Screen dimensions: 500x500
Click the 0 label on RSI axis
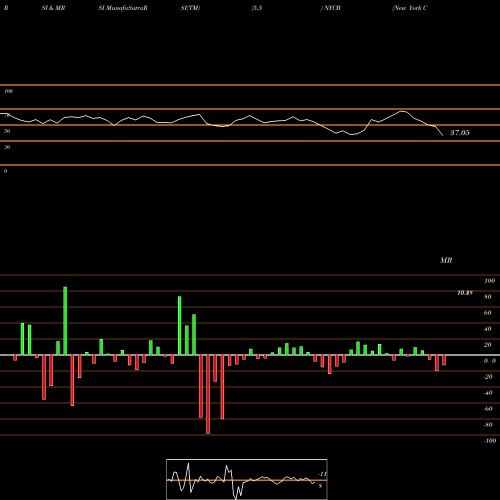coord(5,171)
